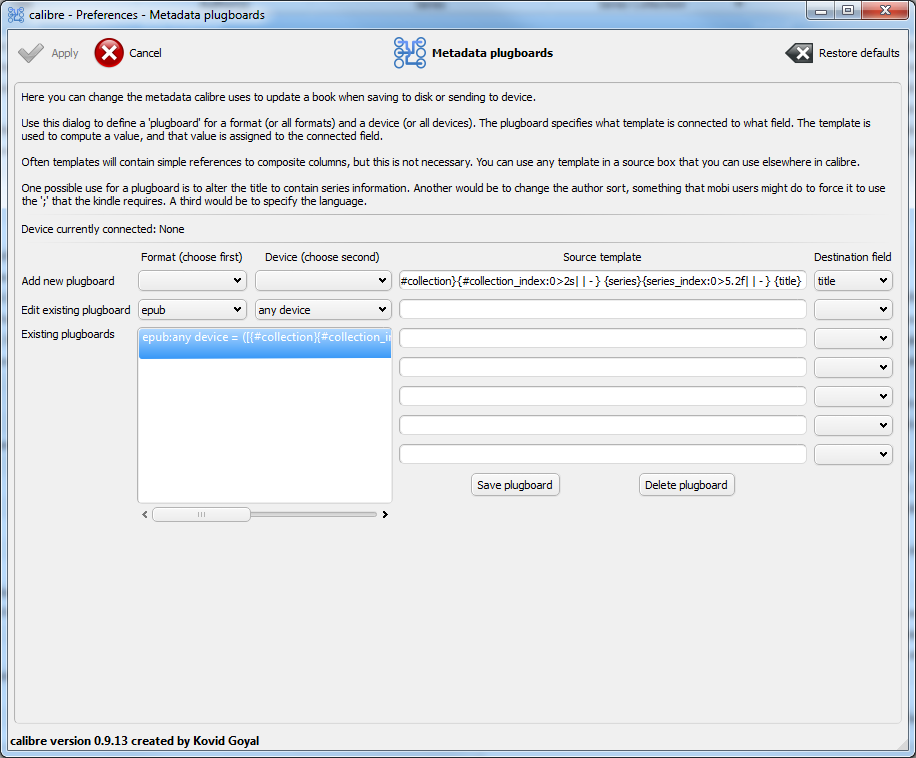Click the Save plugboard button
Viewport: 916px width, 758px height.
pos(515,485)
